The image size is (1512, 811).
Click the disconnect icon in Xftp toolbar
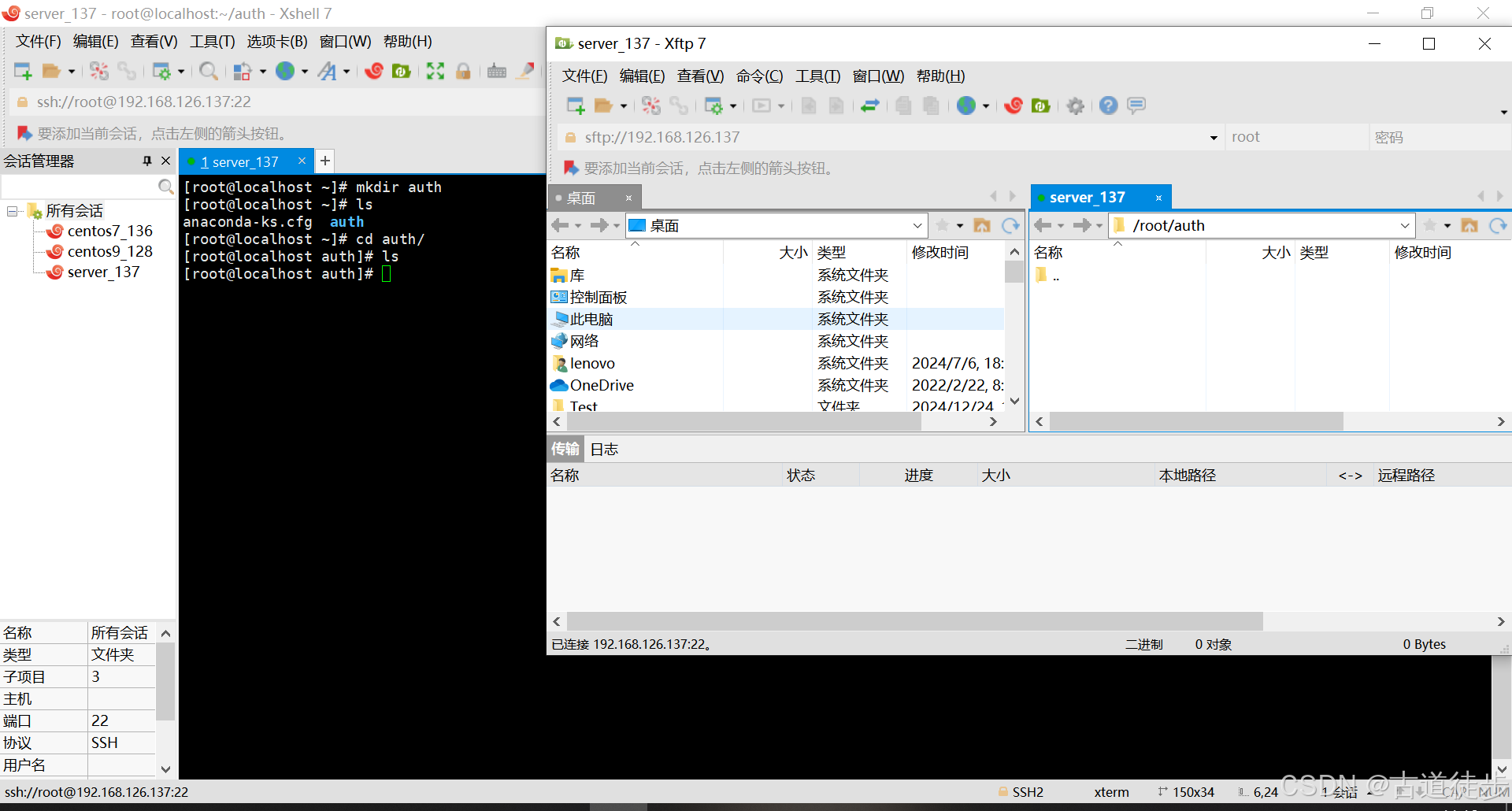651,106
